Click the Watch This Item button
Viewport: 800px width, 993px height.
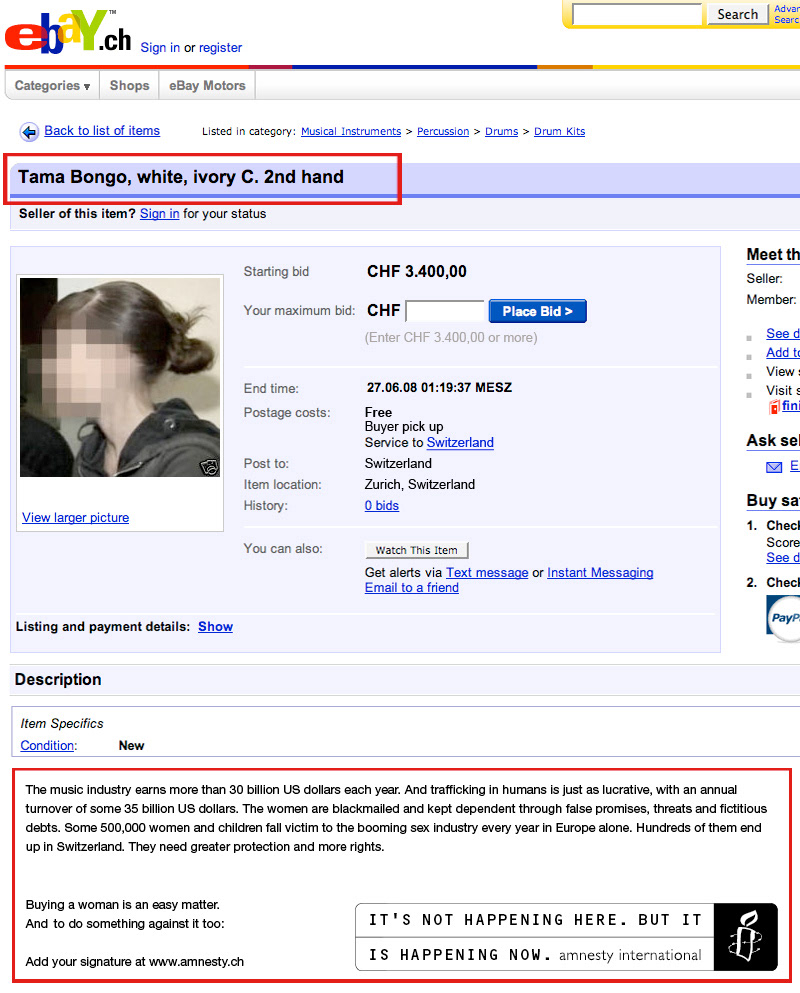[x=417, y=550]
